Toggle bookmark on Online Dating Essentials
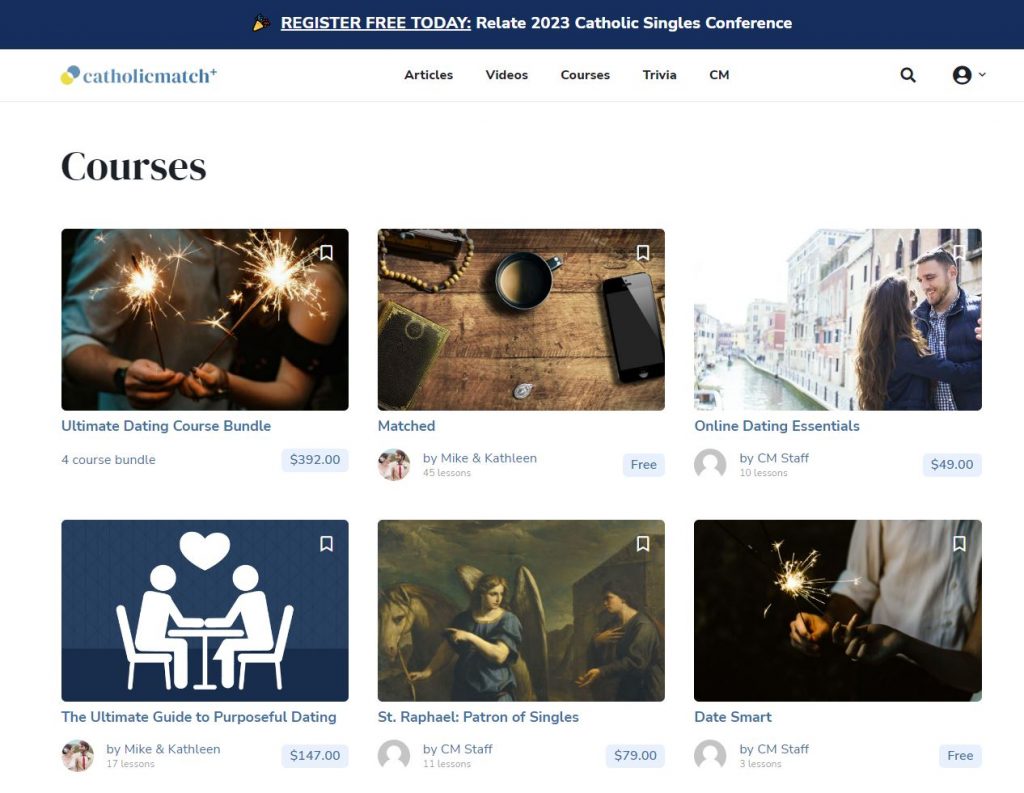The height and width of the screenshot is (793, 1024). pos(959,253)
